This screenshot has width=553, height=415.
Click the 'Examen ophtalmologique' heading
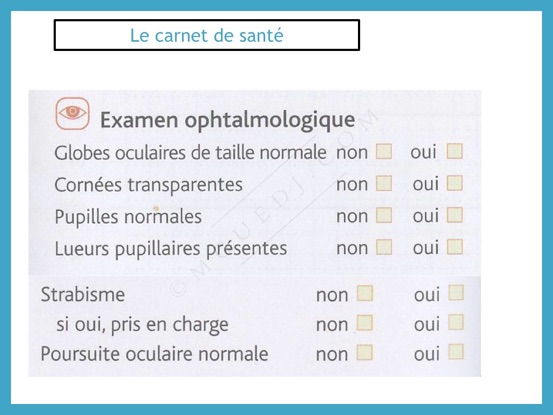(x=227, y=120)
